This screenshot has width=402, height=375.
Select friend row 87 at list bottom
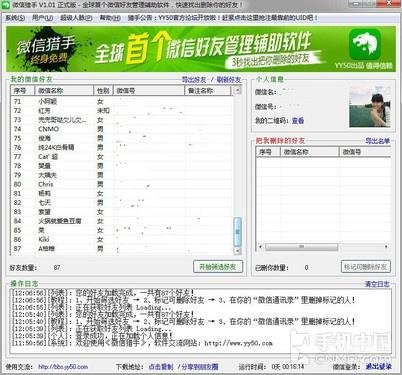coord(122,249)
